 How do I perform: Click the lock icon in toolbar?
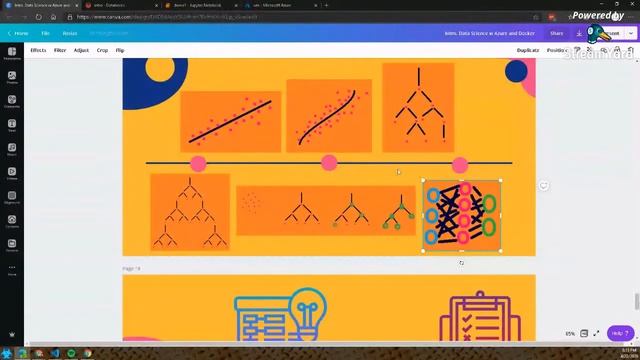pos(617,50)
